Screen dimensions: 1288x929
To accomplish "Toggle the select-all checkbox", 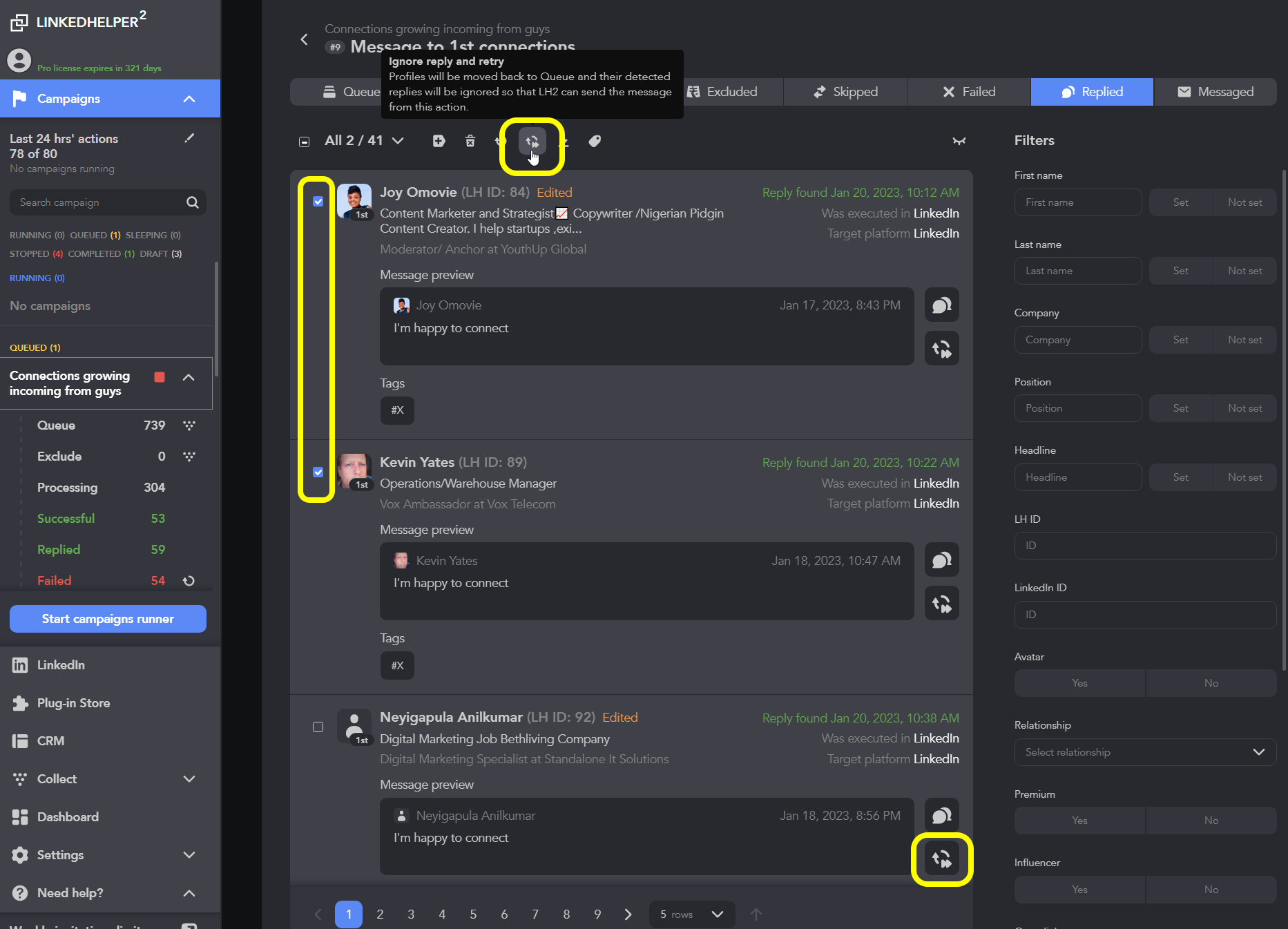I will (304, 142).
